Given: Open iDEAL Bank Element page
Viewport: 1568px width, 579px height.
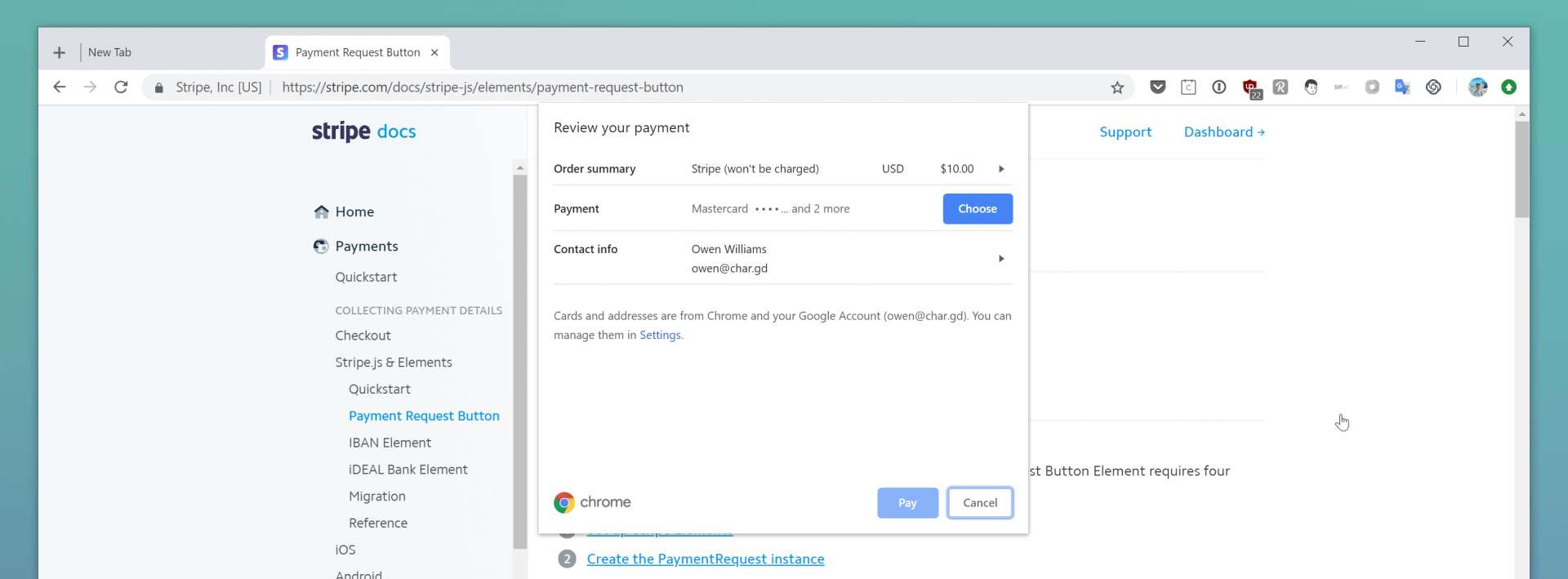Looking at the screenshot, I should [408, 470].
